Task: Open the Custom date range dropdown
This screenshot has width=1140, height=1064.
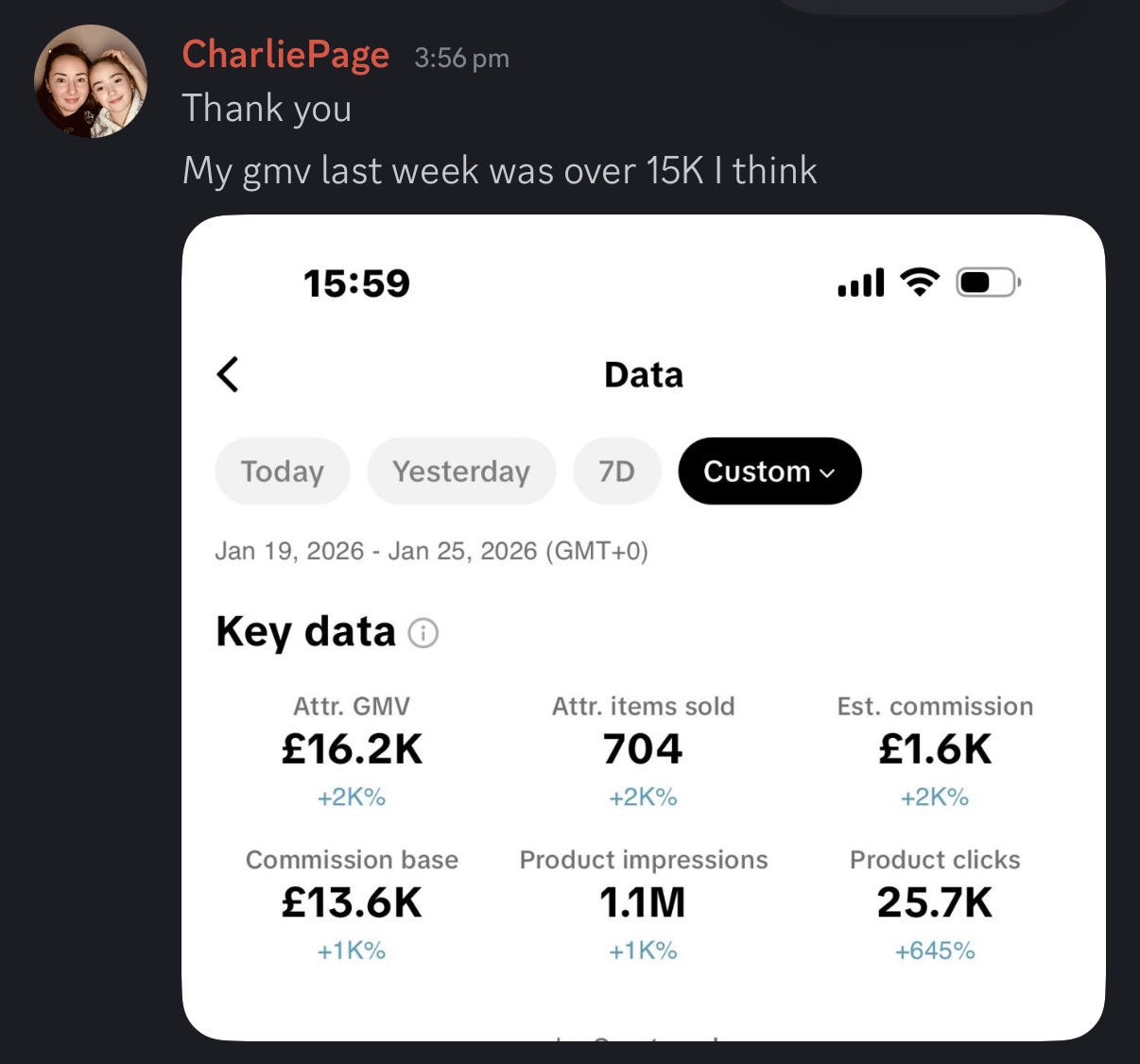Action: 769,471
